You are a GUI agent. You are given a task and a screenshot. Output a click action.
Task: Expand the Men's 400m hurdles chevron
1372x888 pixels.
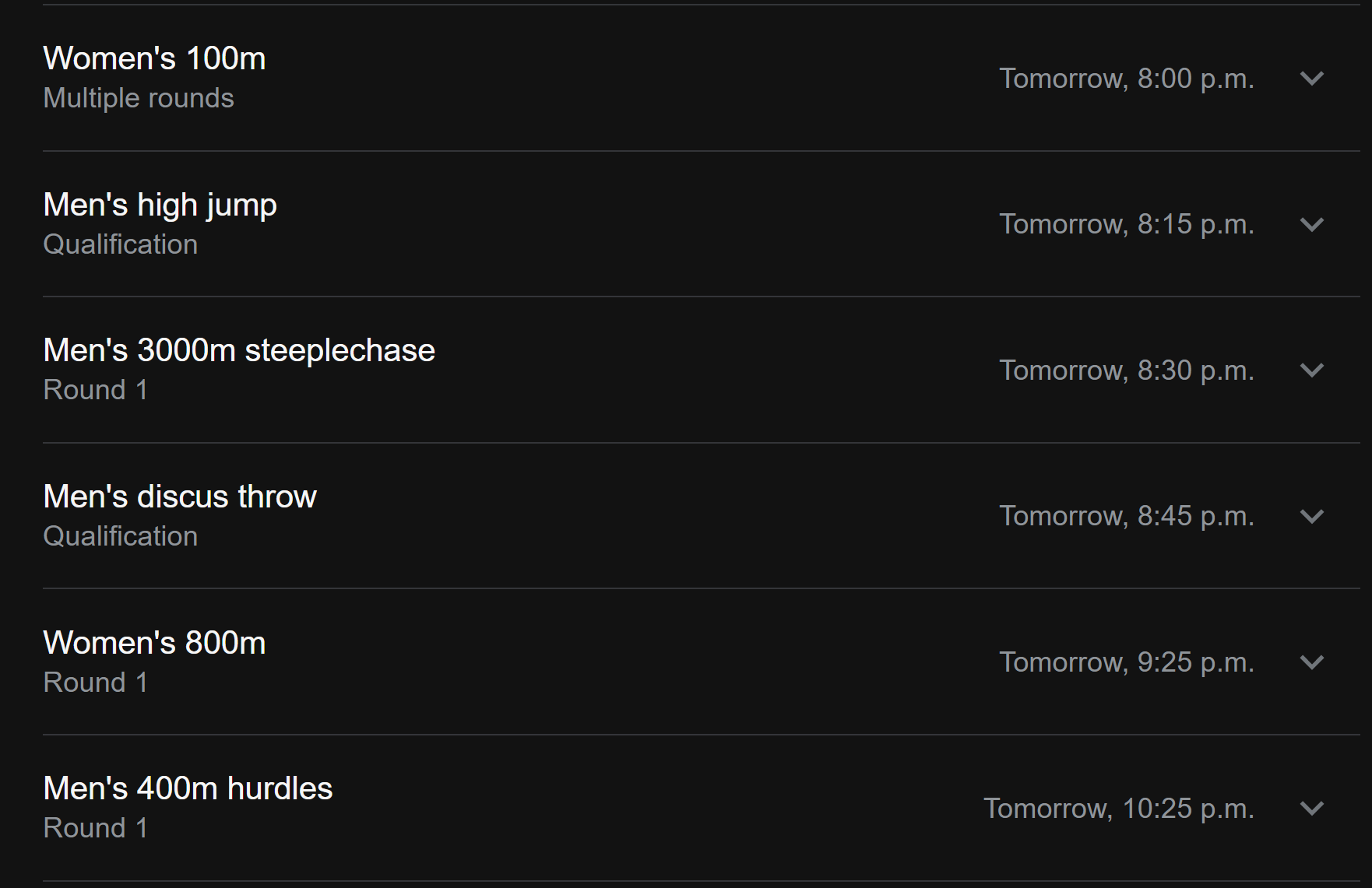1312,809
